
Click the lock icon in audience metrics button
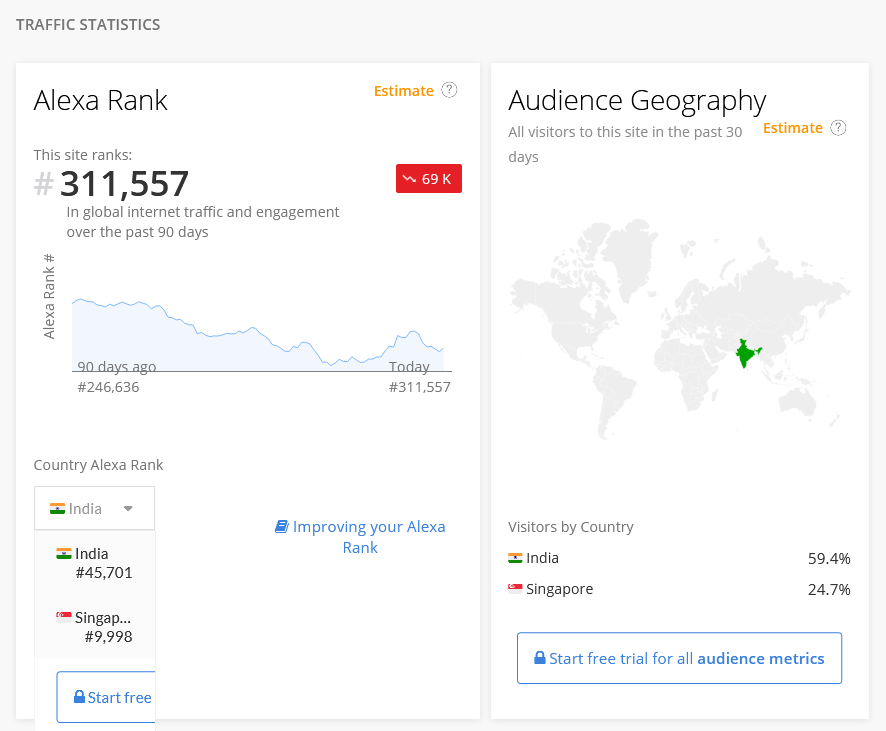[x=540, y=658]
